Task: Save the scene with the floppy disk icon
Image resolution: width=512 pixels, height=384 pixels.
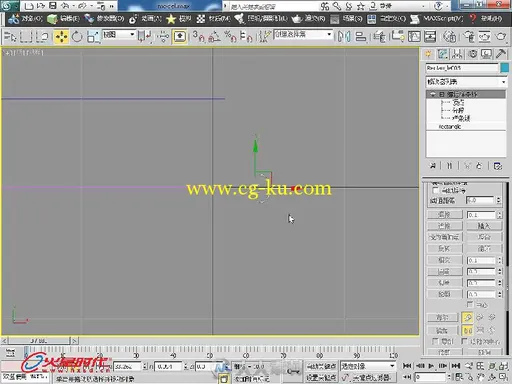Action: (x=53, y=6)
